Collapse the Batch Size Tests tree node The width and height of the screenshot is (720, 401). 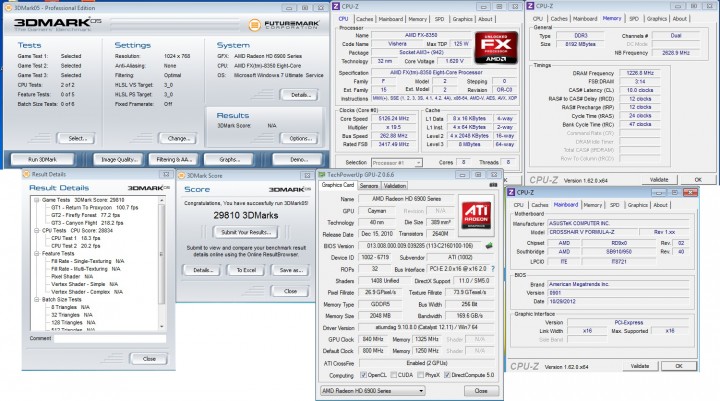tap(36, 299)
